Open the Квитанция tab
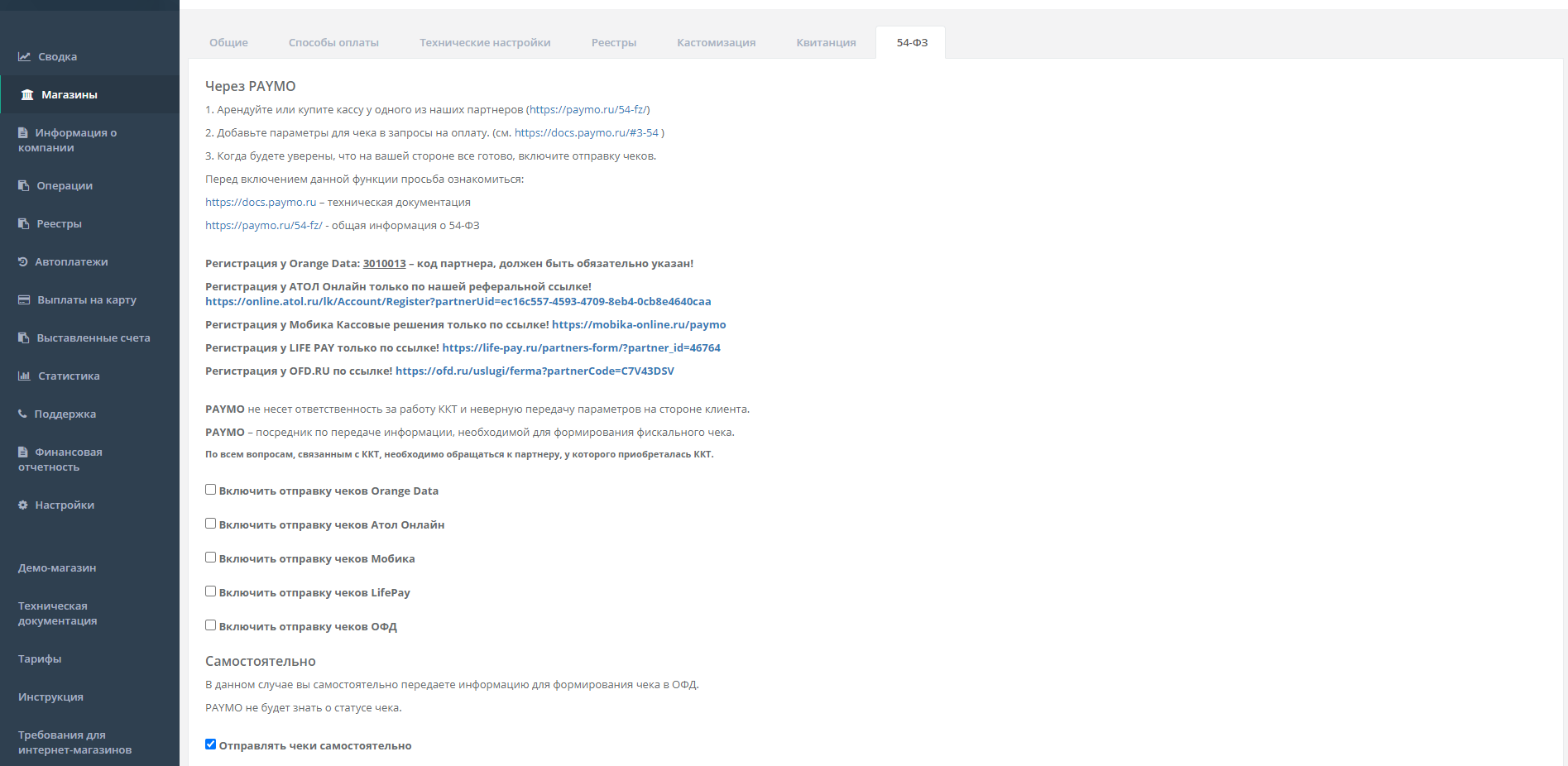 point(826,43)
